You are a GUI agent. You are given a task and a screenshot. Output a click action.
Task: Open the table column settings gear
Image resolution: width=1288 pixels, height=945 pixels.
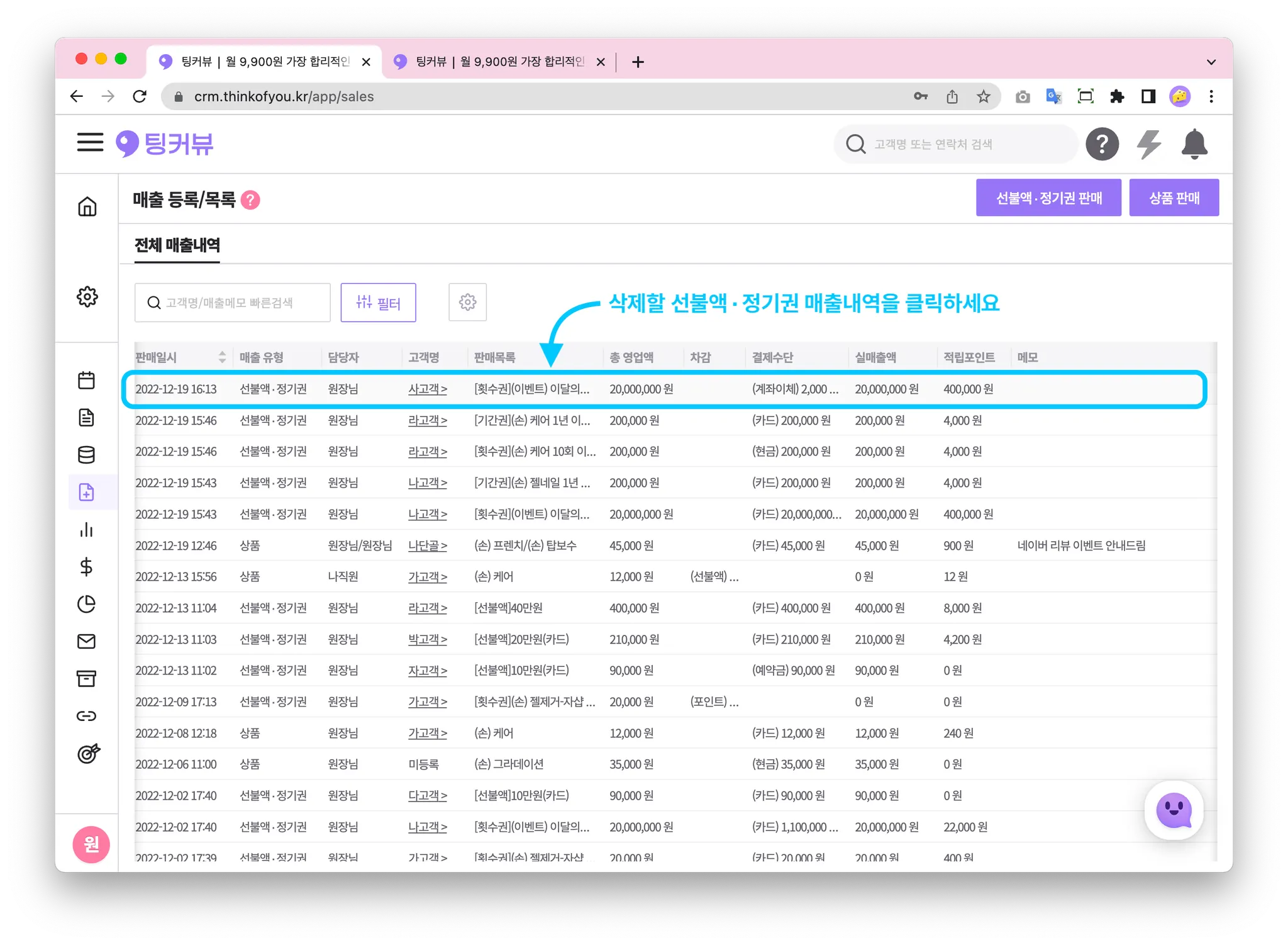467,303
